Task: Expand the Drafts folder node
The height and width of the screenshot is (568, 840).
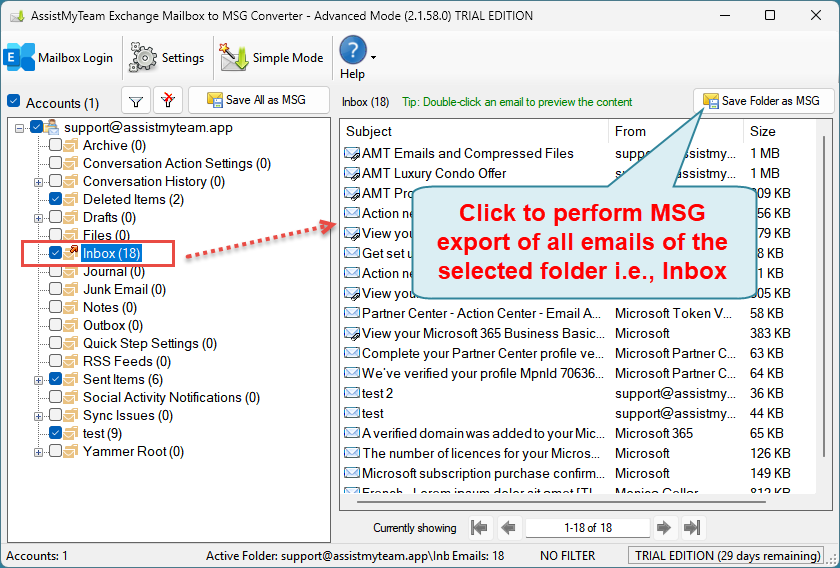Action: (38, 218)
